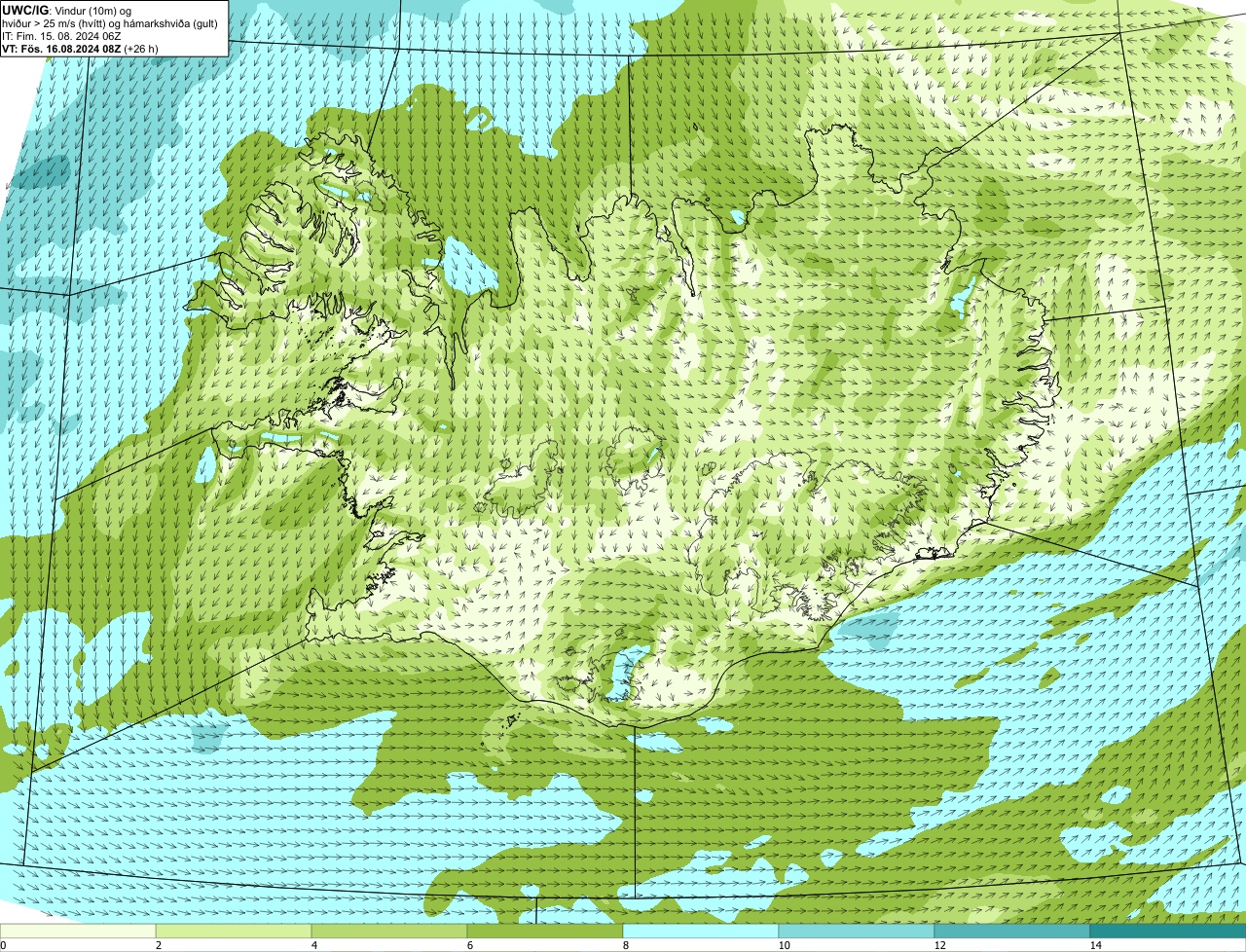Click the 10–12 m/s cyan color bar segment
Viewport: 1246px width, 952px height.
(x=857, y=931)
